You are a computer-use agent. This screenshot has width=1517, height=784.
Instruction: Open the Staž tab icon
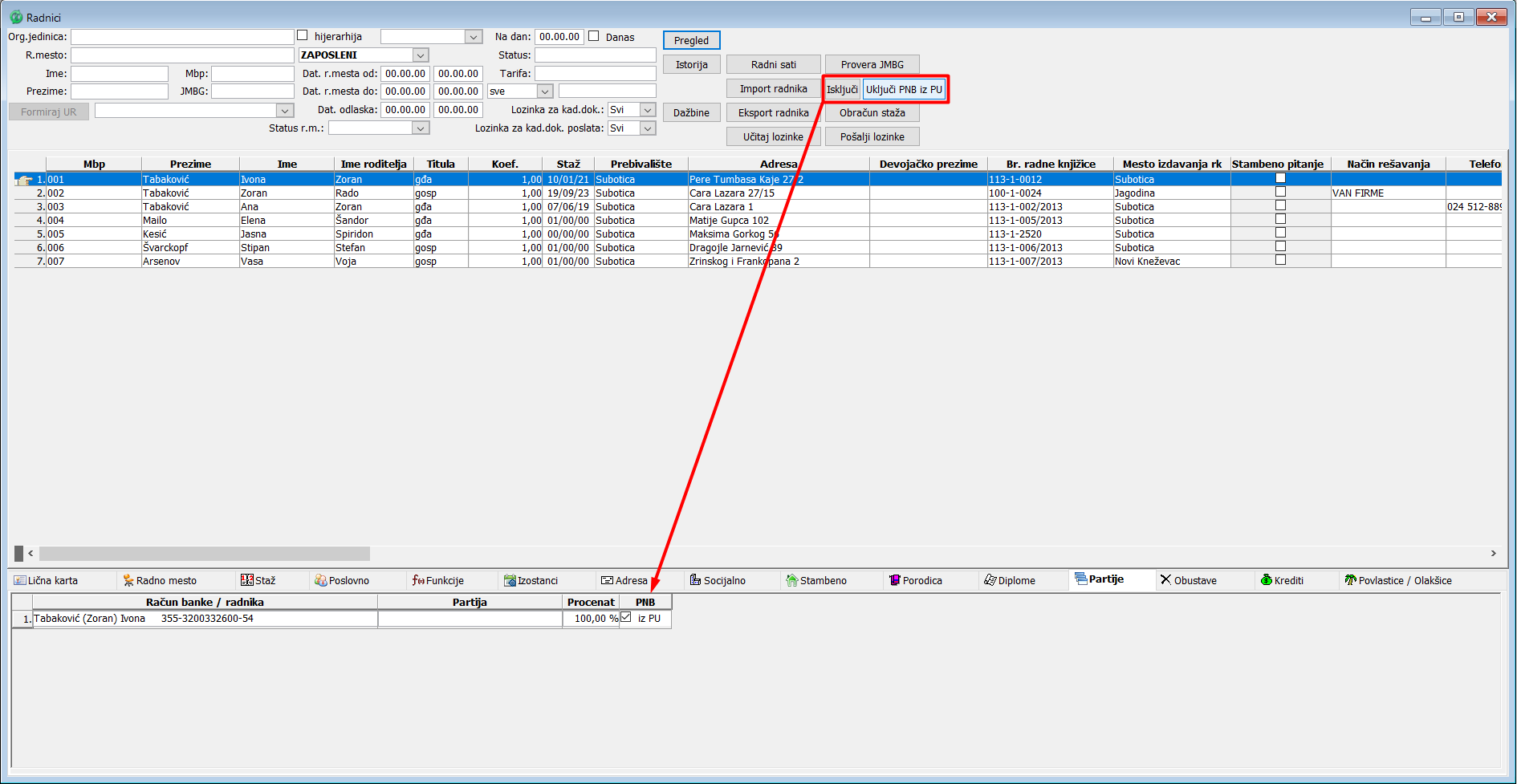tap(247, 580)
